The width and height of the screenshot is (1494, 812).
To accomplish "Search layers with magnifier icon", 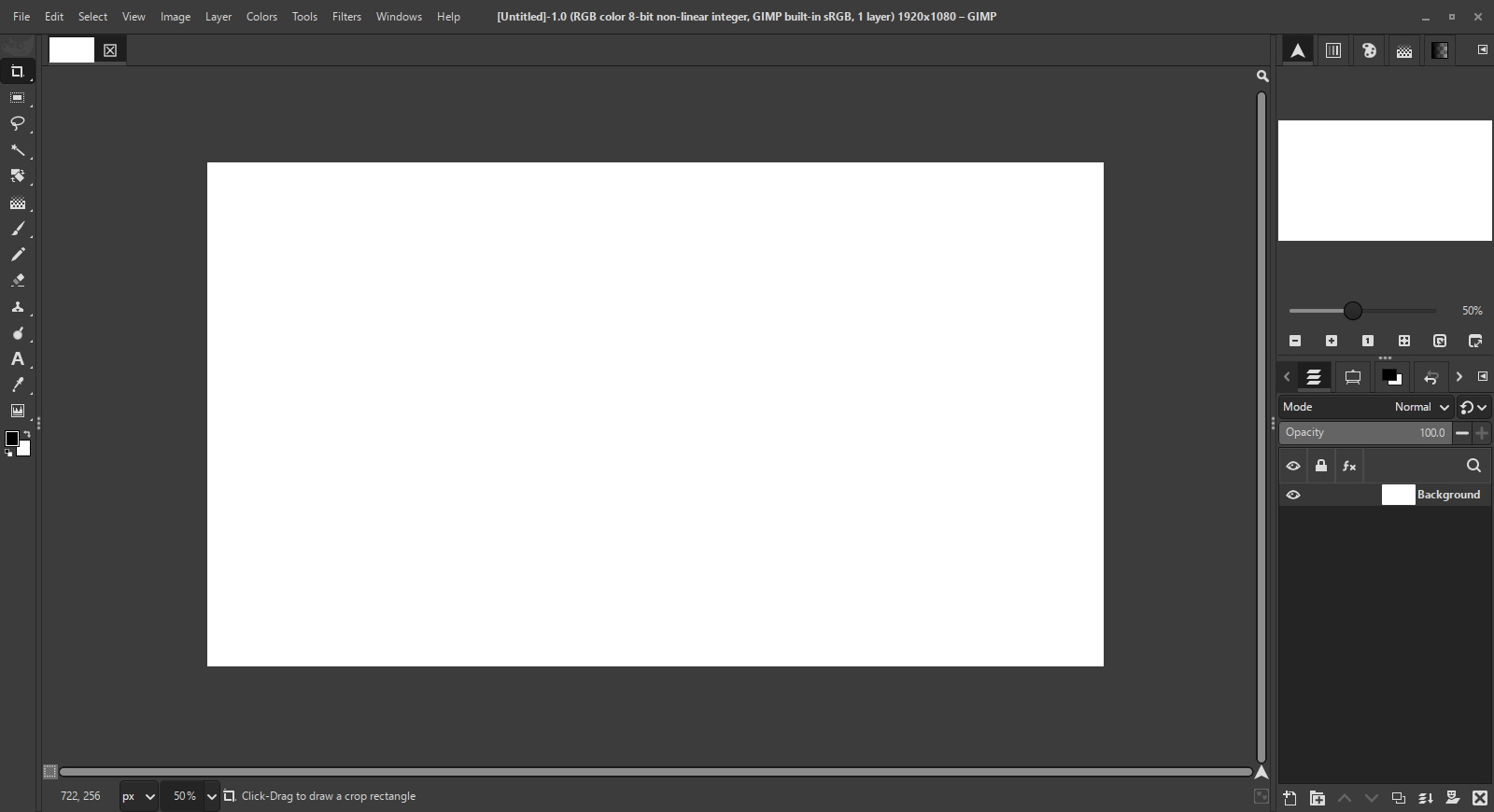I will (x=1473, y=466).
